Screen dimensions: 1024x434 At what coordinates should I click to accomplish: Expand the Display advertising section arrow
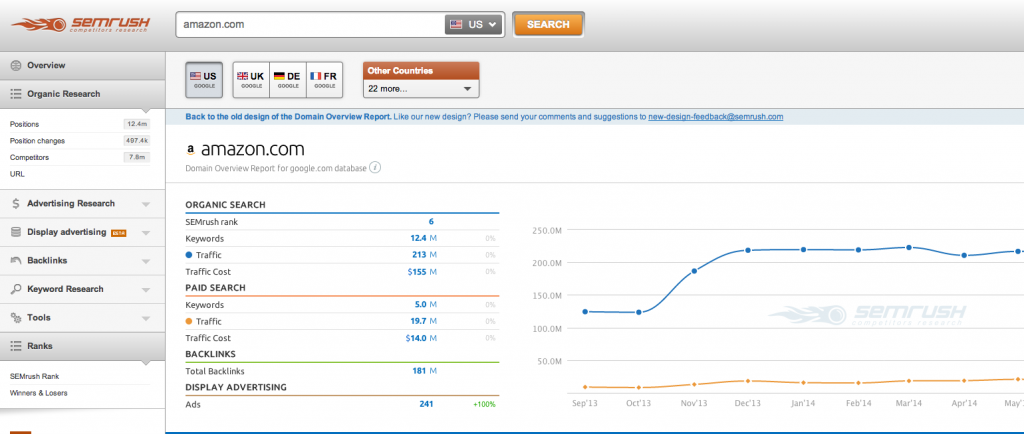coord(146,233)
